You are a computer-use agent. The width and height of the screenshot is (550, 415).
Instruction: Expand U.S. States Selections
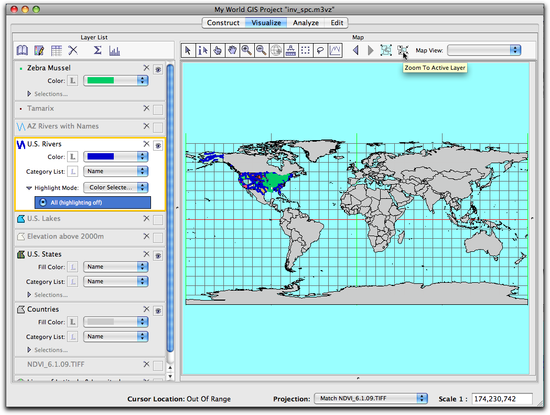29,295
